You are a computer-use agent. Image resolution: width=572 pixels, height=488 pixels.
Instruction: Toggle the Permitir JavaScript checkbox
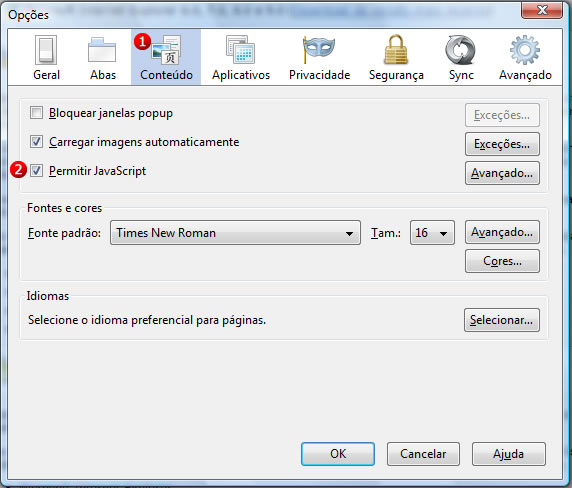[36, 170]
